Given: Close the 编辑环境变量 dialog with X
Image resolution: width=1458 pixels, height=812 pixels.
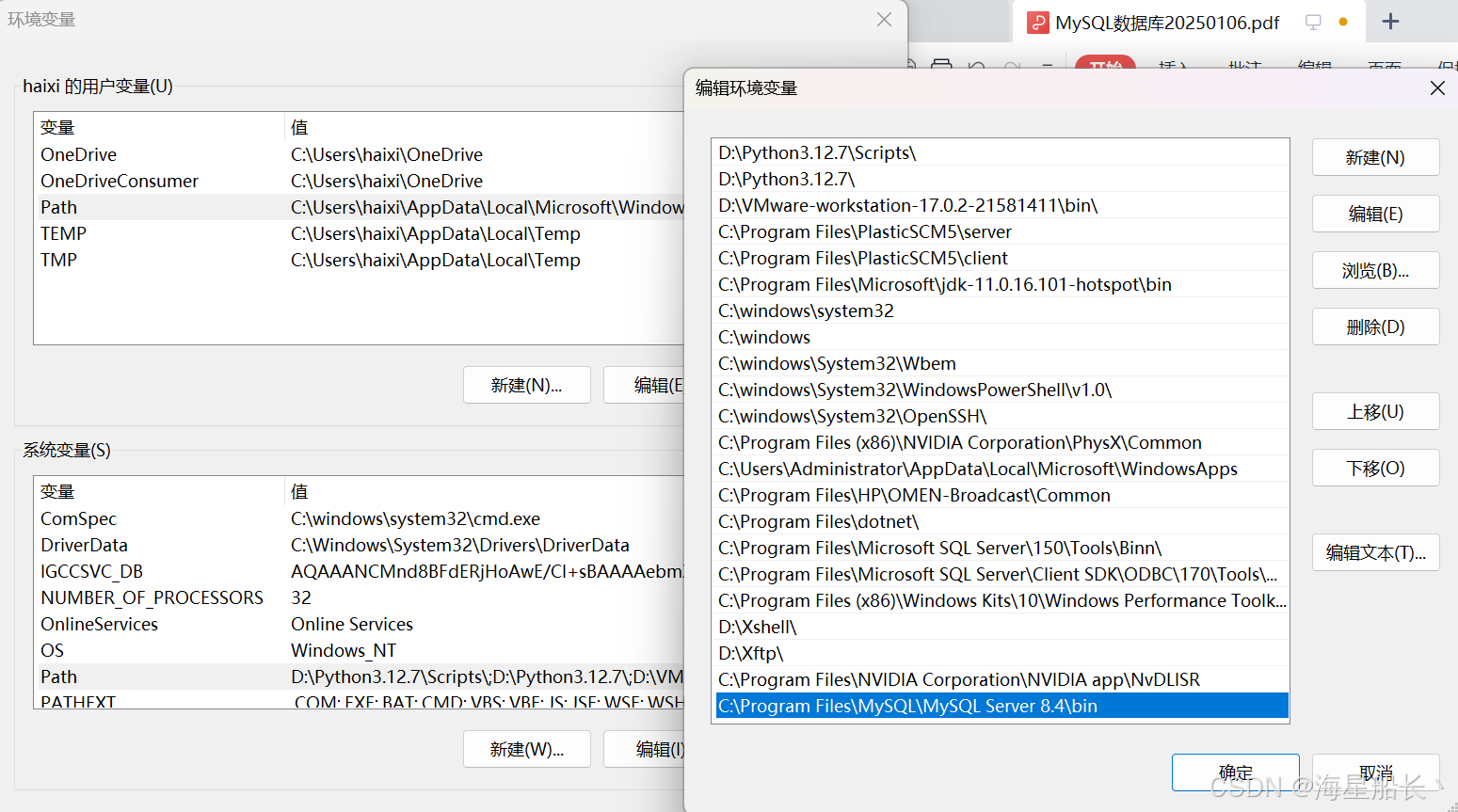Looking at the screenshot, I should click(1437, 88).
